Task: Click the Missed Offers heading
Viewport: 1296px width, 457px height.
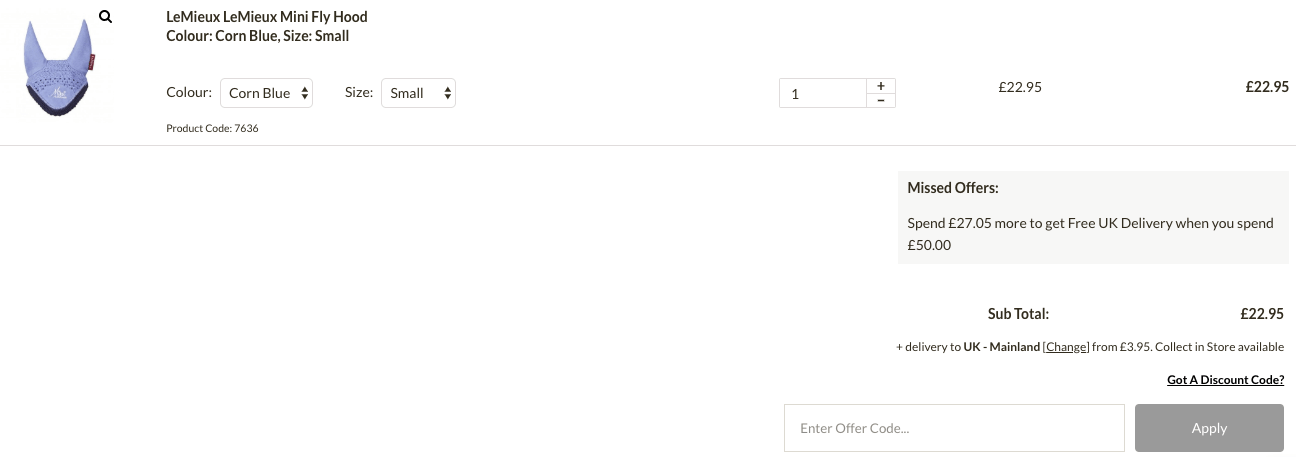Action: pos(953,187)
